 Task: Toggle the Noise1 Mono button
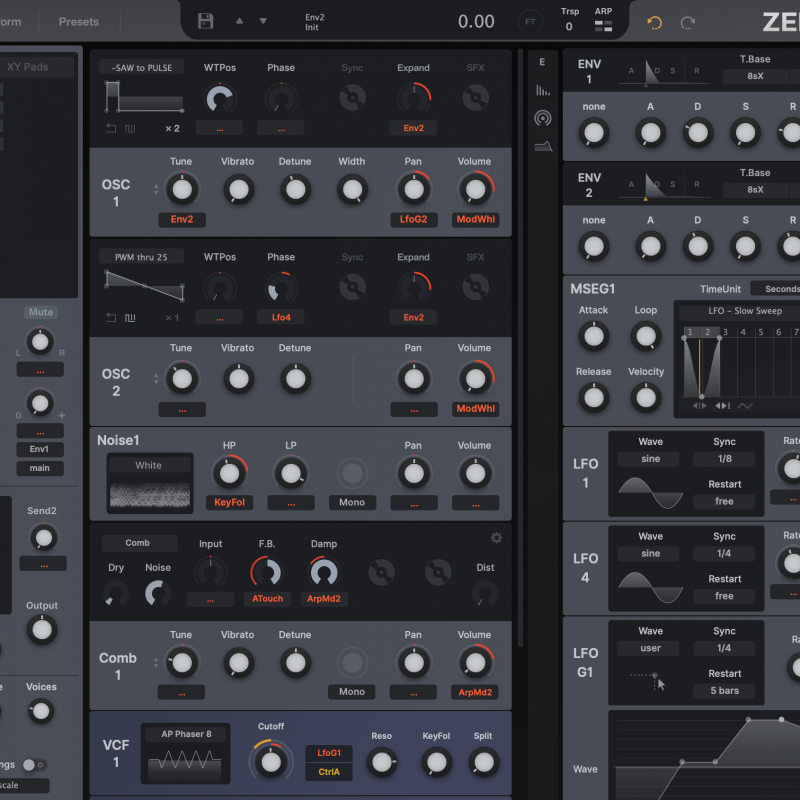tap(352, 502)
